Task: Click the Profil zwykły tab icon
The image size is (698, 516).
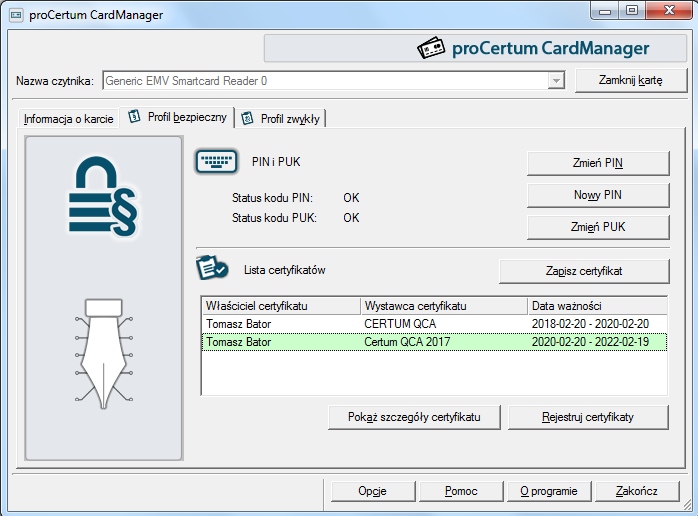Action: (x=247, y=118)
